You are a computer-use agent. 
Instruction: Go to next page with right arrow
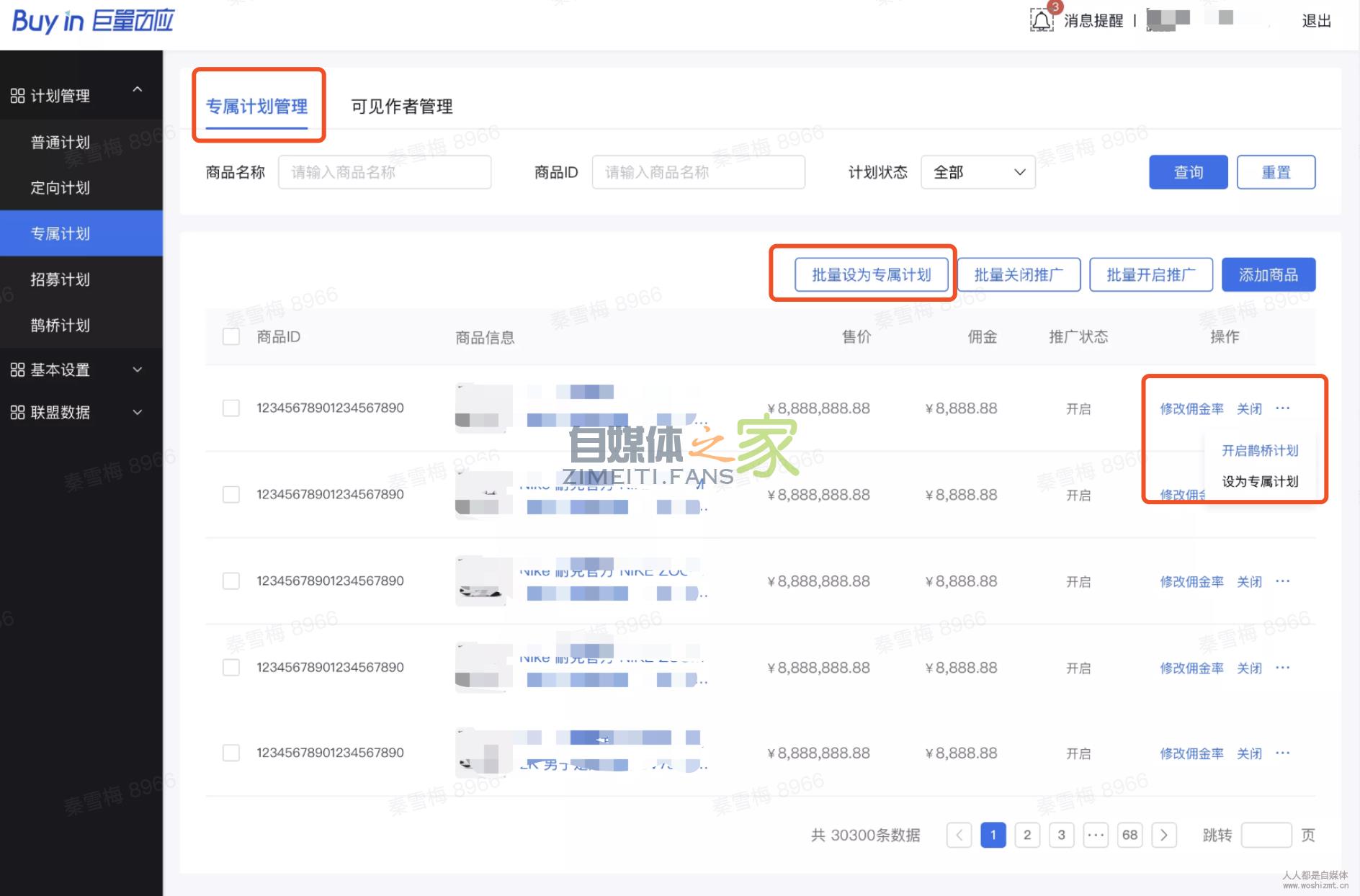[1165, 835]
